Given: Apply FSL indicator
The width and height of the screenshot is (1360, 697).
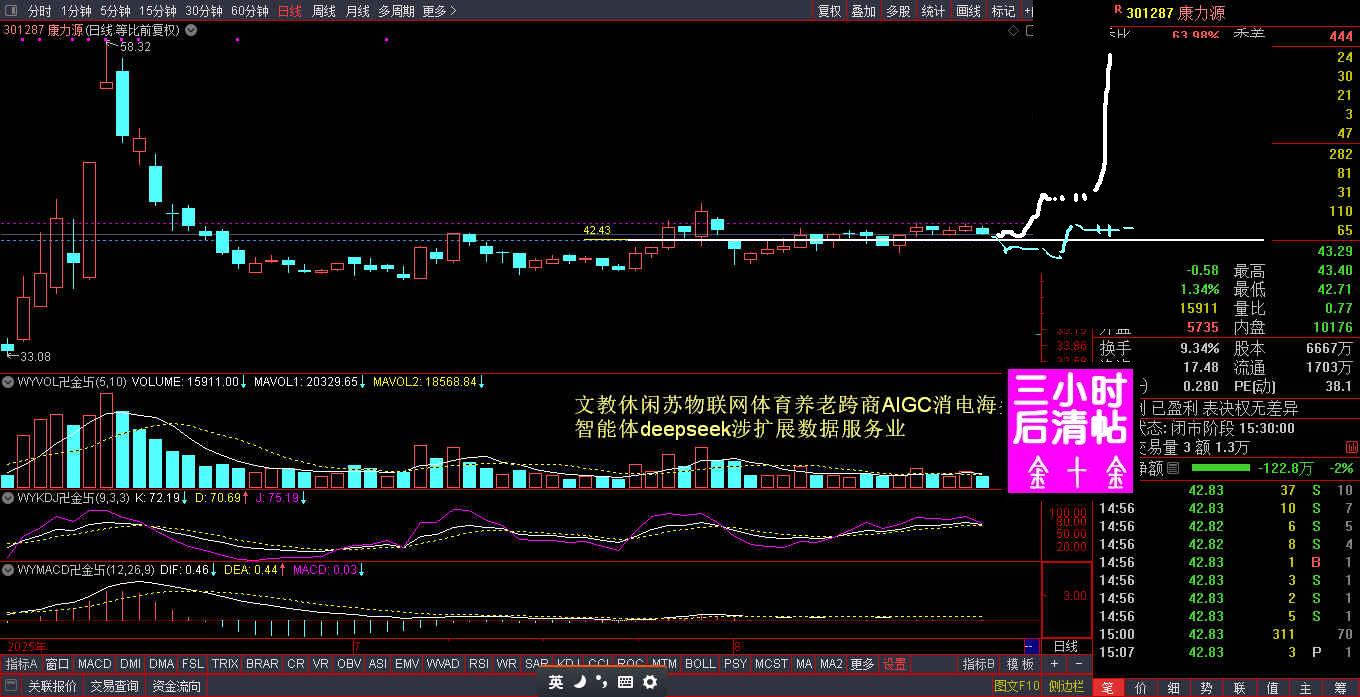Looking at the screenshot, I should click(192, 664).
